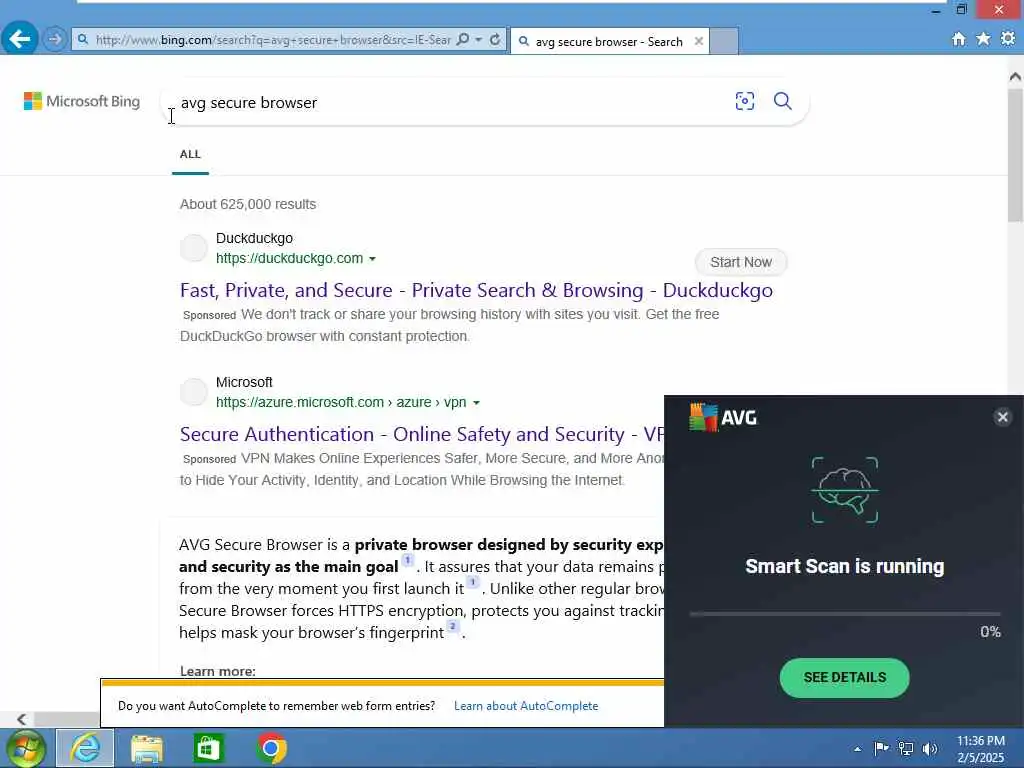
Task: Launch Google Chrome from taskbar
Action: (x=272, y=748)
